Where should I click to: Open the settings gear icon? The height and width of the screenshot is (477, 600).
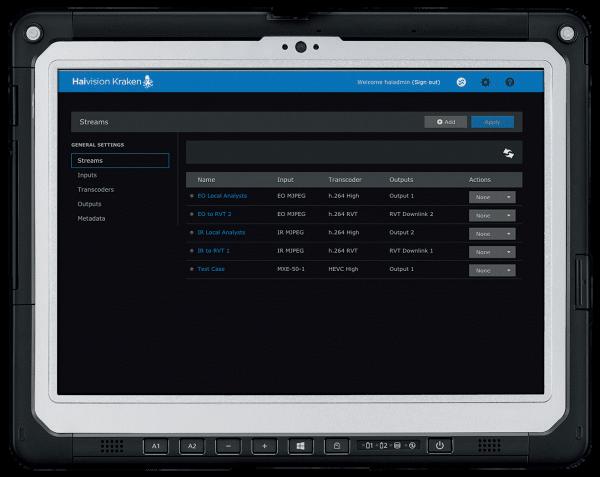coord(486,82)
